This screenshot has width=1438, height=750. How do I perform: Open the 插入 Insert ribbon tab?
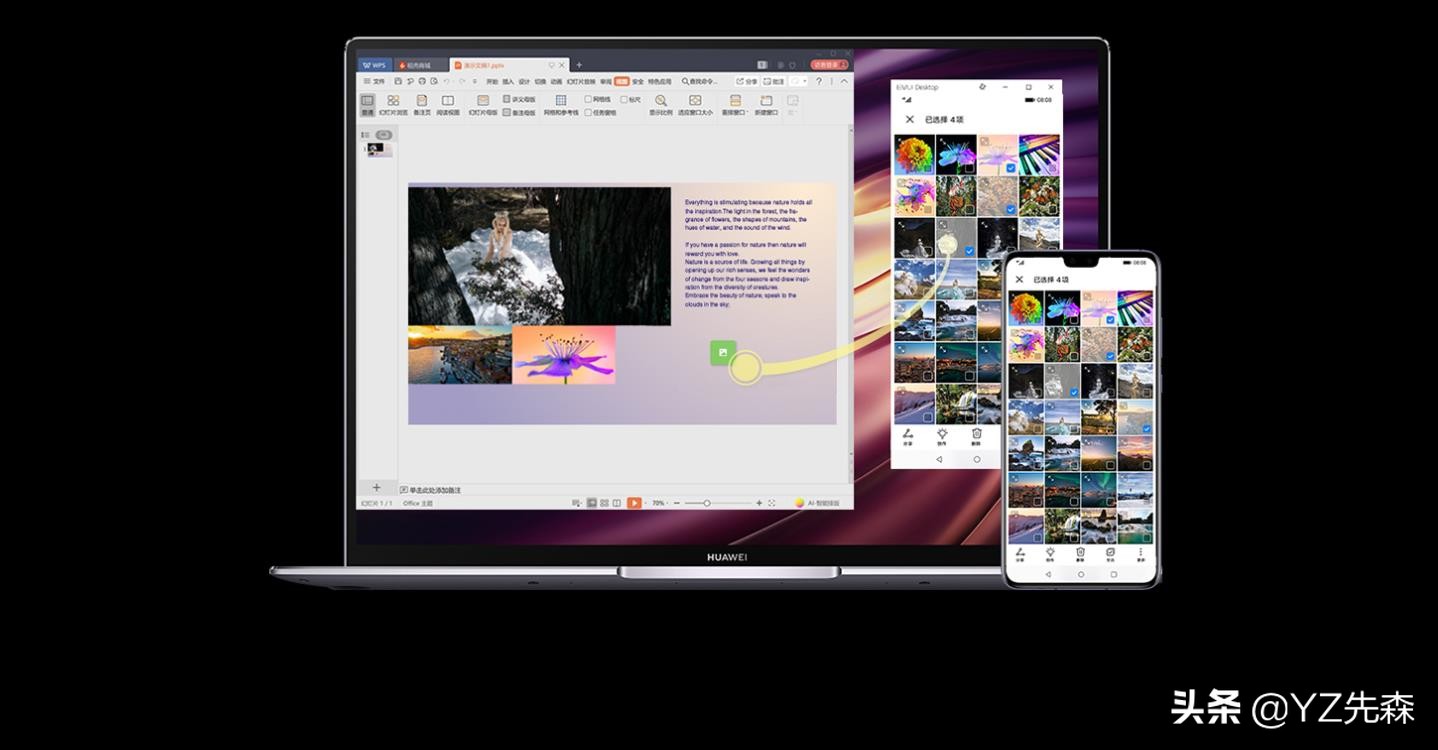(x=508, y=81)
